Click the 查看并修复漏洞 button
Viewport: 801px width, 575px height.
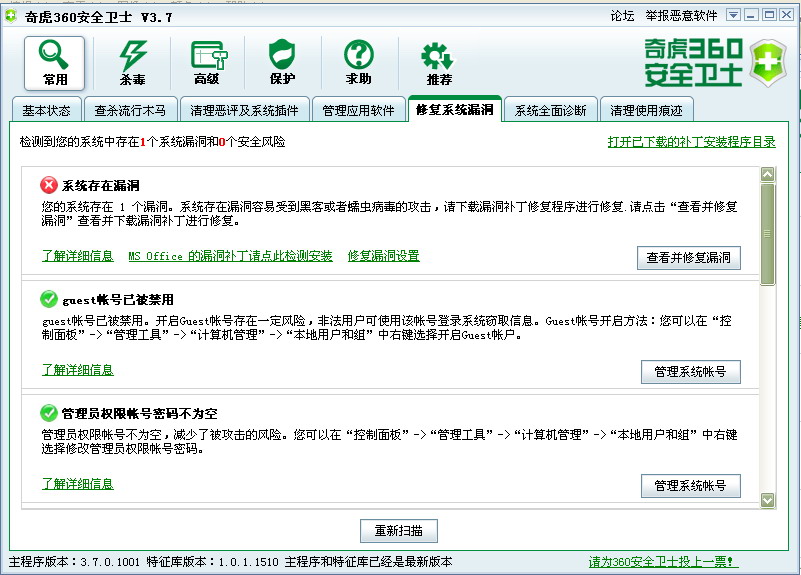pyautogui.click(x=689, y=258)
